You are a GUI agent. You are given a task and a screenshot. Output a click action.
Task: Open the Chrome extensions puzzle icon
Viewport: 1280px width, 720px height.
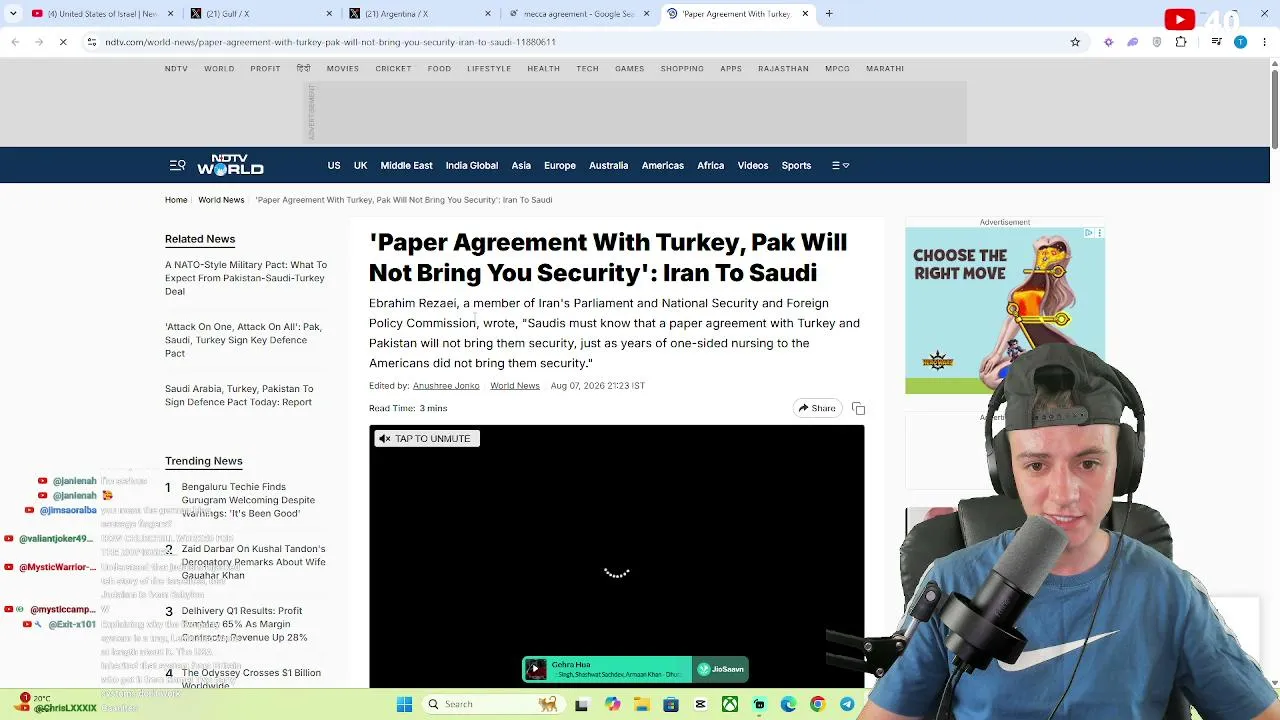pyautogui.click(x=1181, y=42)
